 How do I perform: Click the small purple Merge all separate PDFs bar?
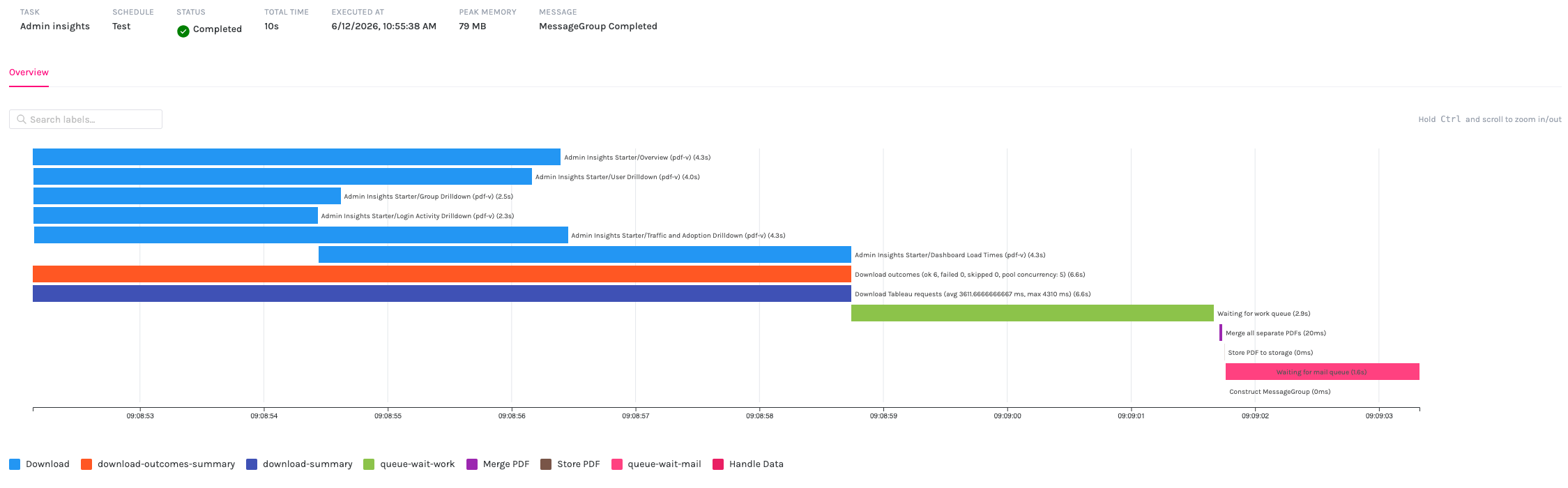click(x=1221, y=333)
